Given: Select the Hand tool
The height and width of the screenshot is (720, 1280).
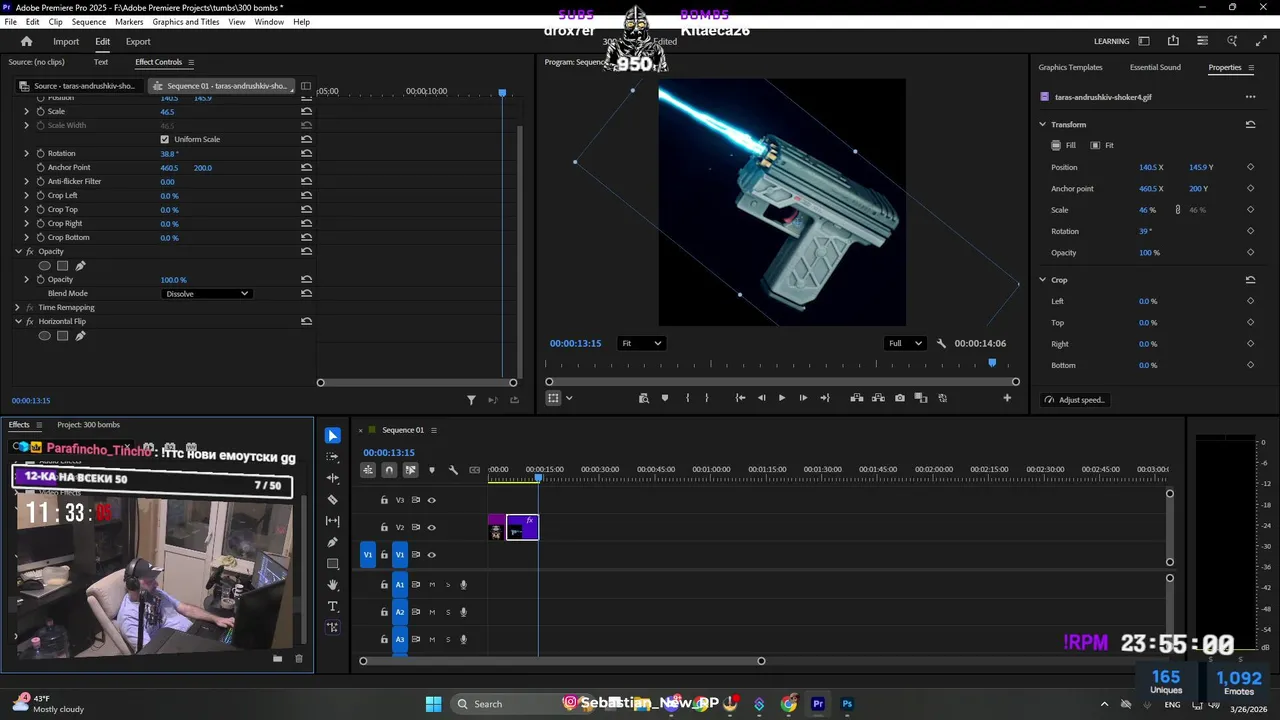Looking at the screenshot, I should 333,585.
